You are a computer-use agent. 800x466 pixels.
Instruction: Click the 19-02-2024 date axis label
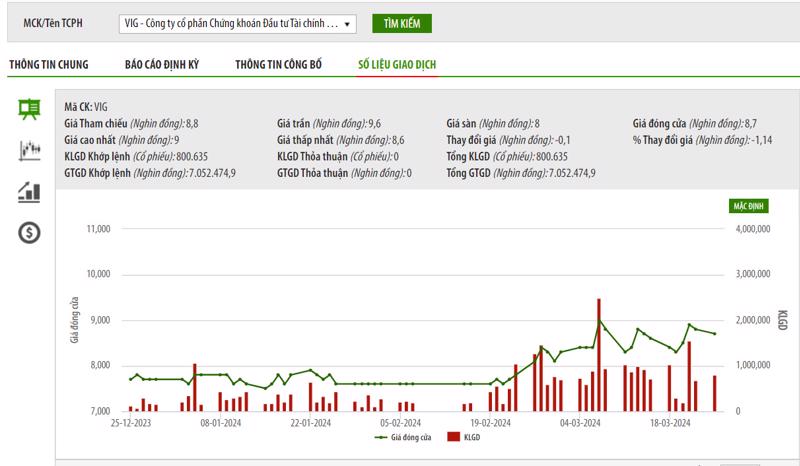491,423
